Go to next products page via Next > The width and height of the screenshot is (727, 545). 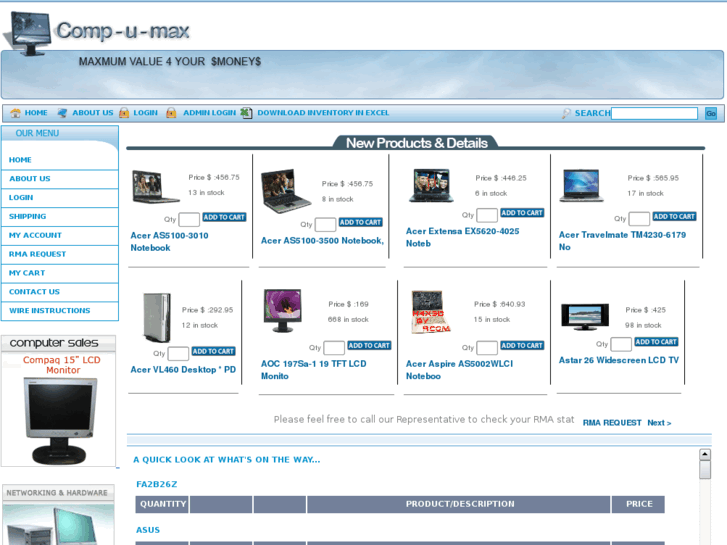(x=659, y=423)
